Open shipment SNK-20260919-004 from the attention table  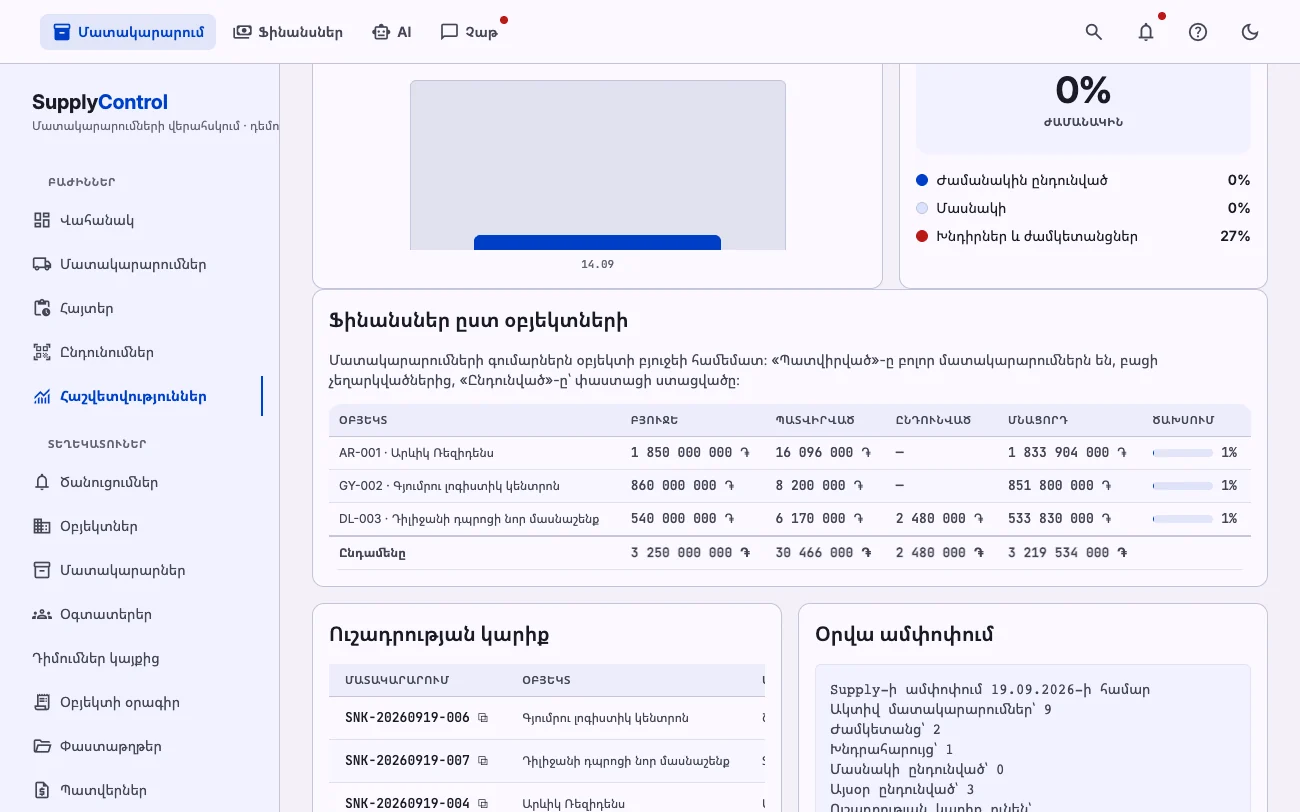point(407,804)
